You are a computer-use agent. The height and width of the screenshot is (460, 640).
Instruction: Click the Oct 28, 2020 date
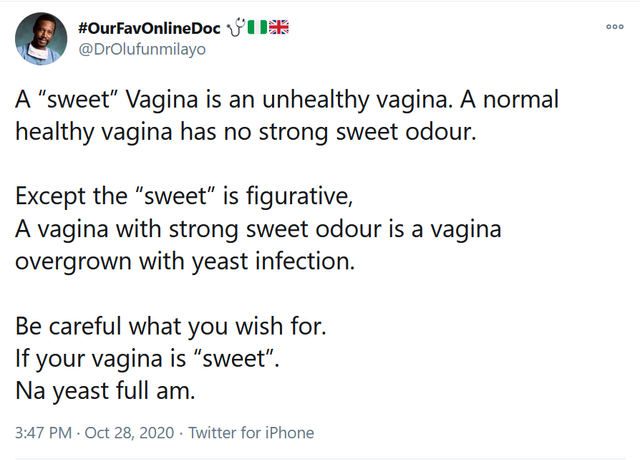[x=129, y=433]
